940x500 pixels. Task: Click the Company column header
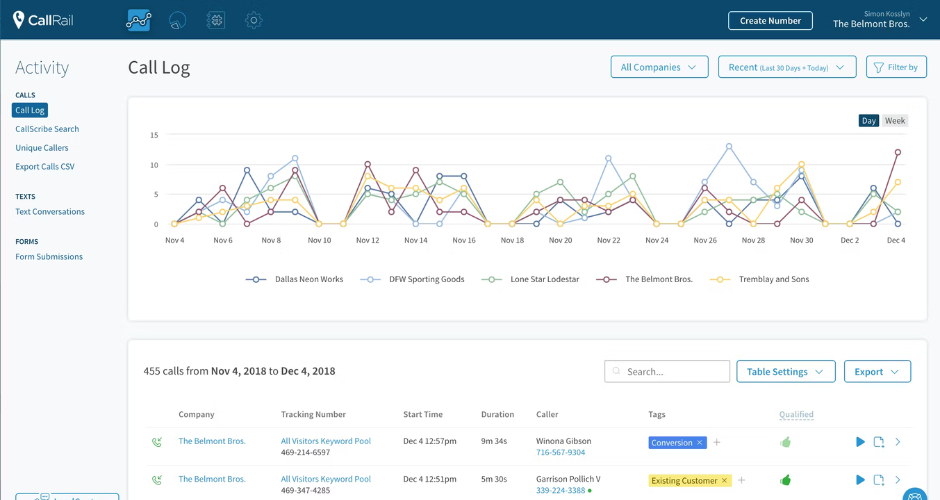196,414
